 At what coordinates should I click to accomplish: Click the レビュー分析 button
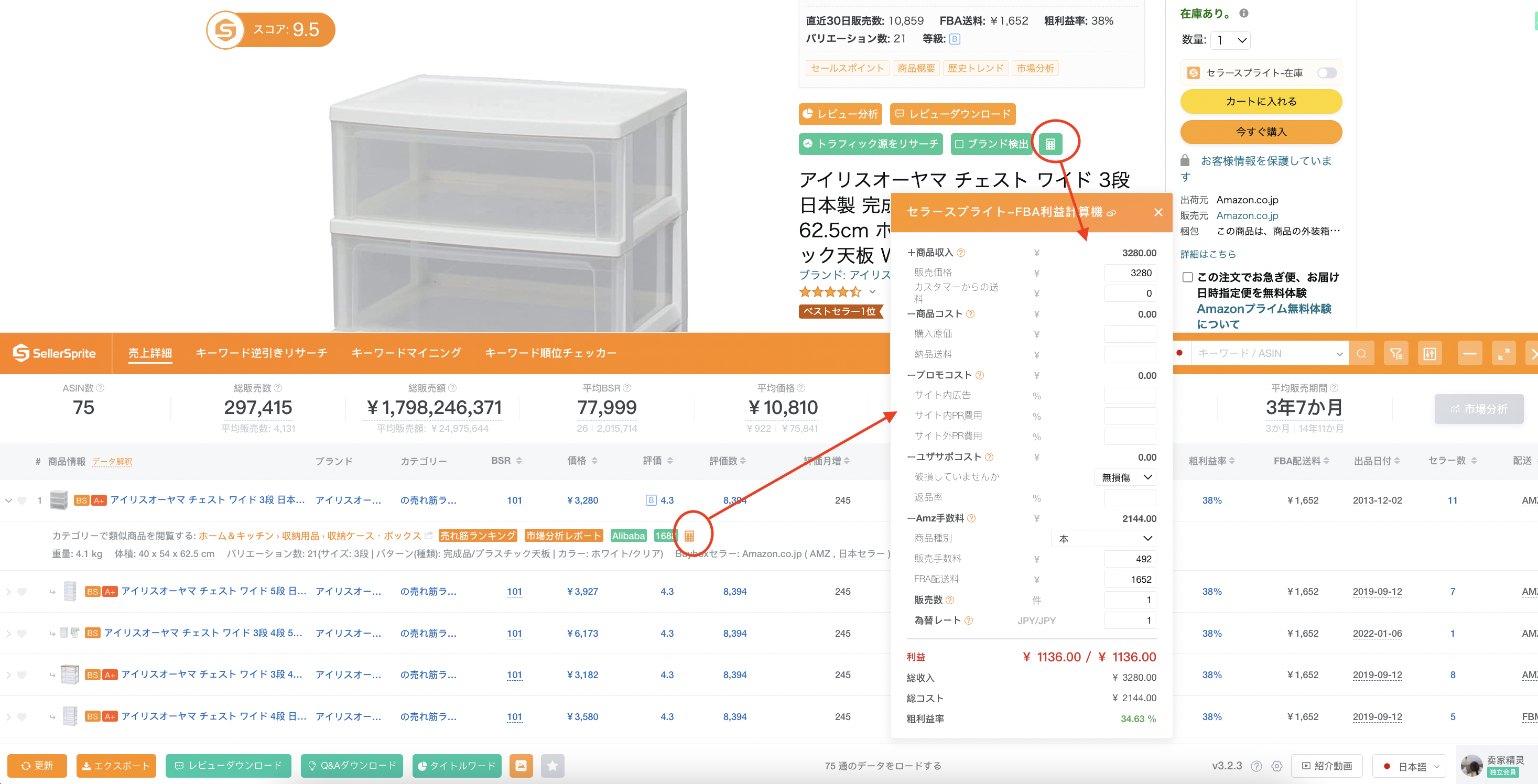tap(841, 114)
